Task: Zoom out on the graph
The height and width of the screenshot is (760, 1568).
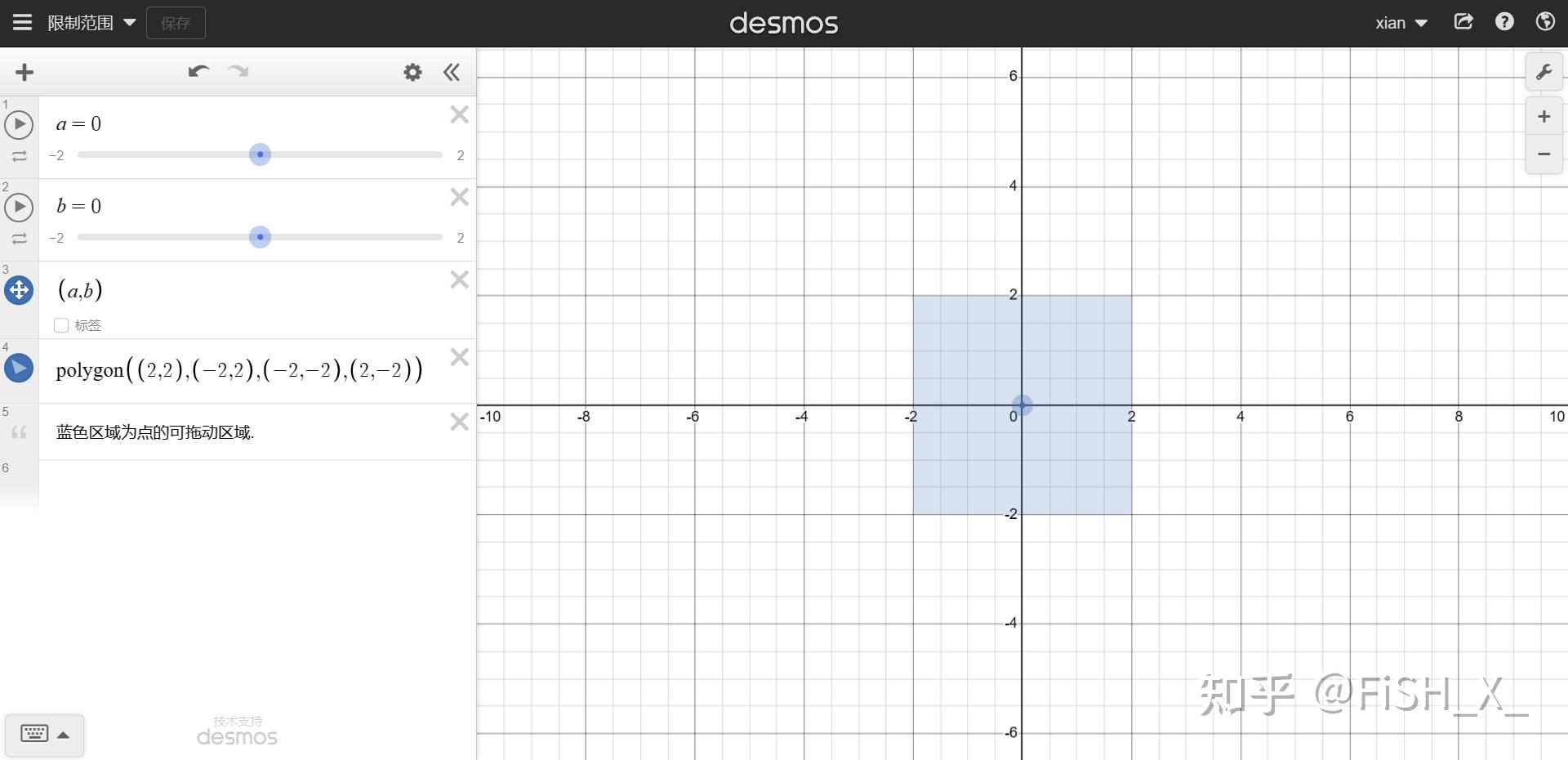Action: click(x=1543, y=154)
